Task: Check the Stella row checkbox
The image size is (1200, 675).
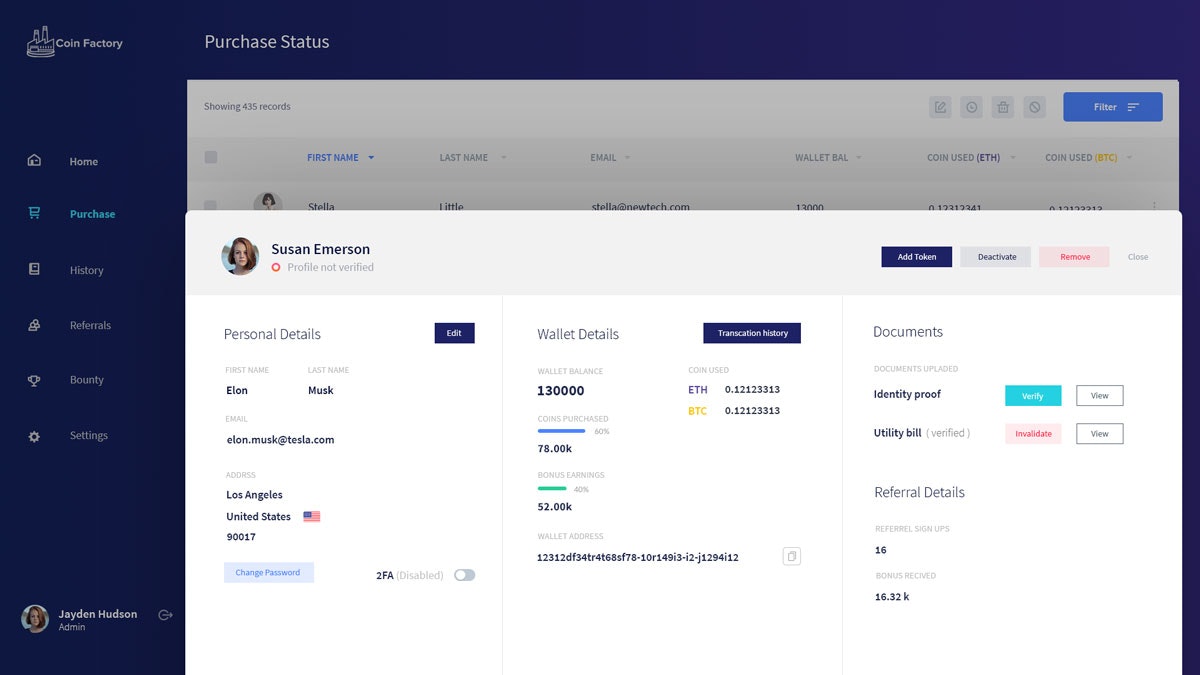Action: pos(210,205)
